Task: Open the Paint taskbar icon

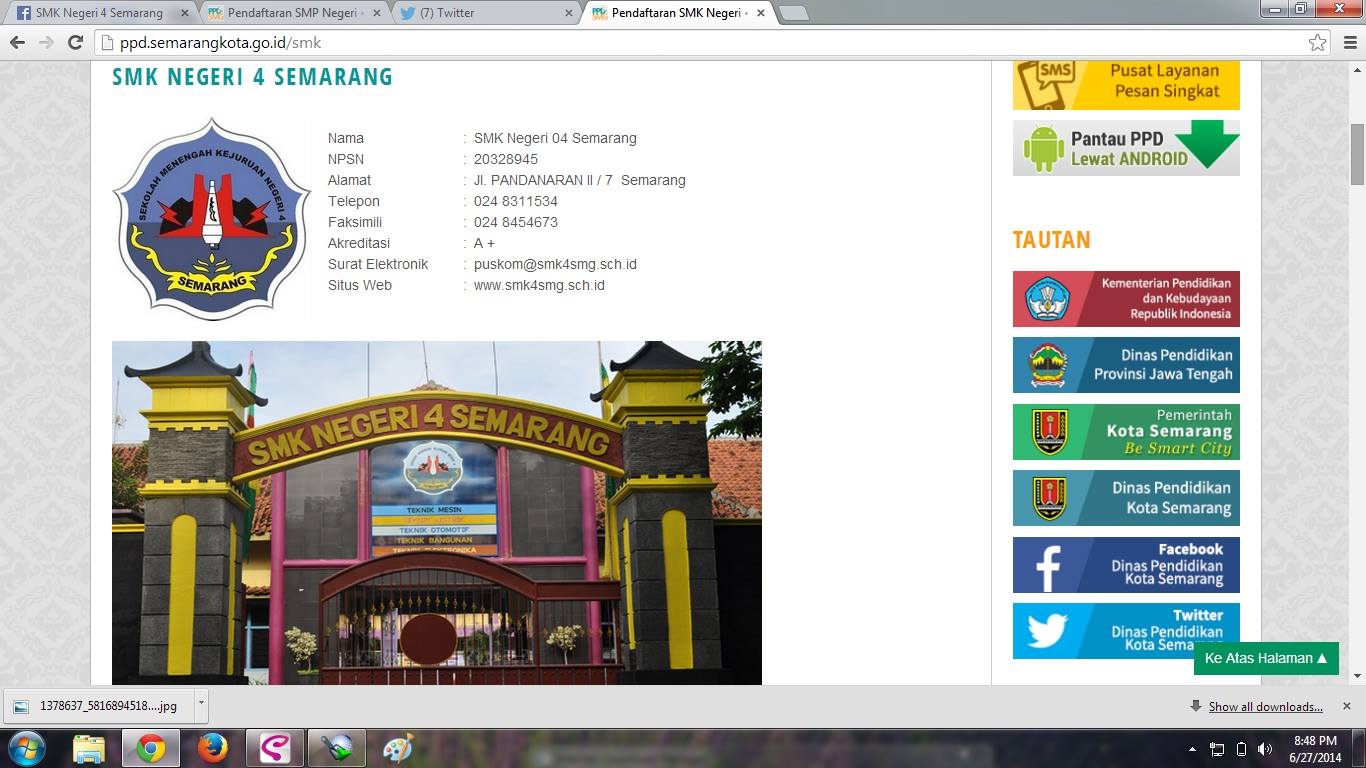Action: click(x=398, y=748)
